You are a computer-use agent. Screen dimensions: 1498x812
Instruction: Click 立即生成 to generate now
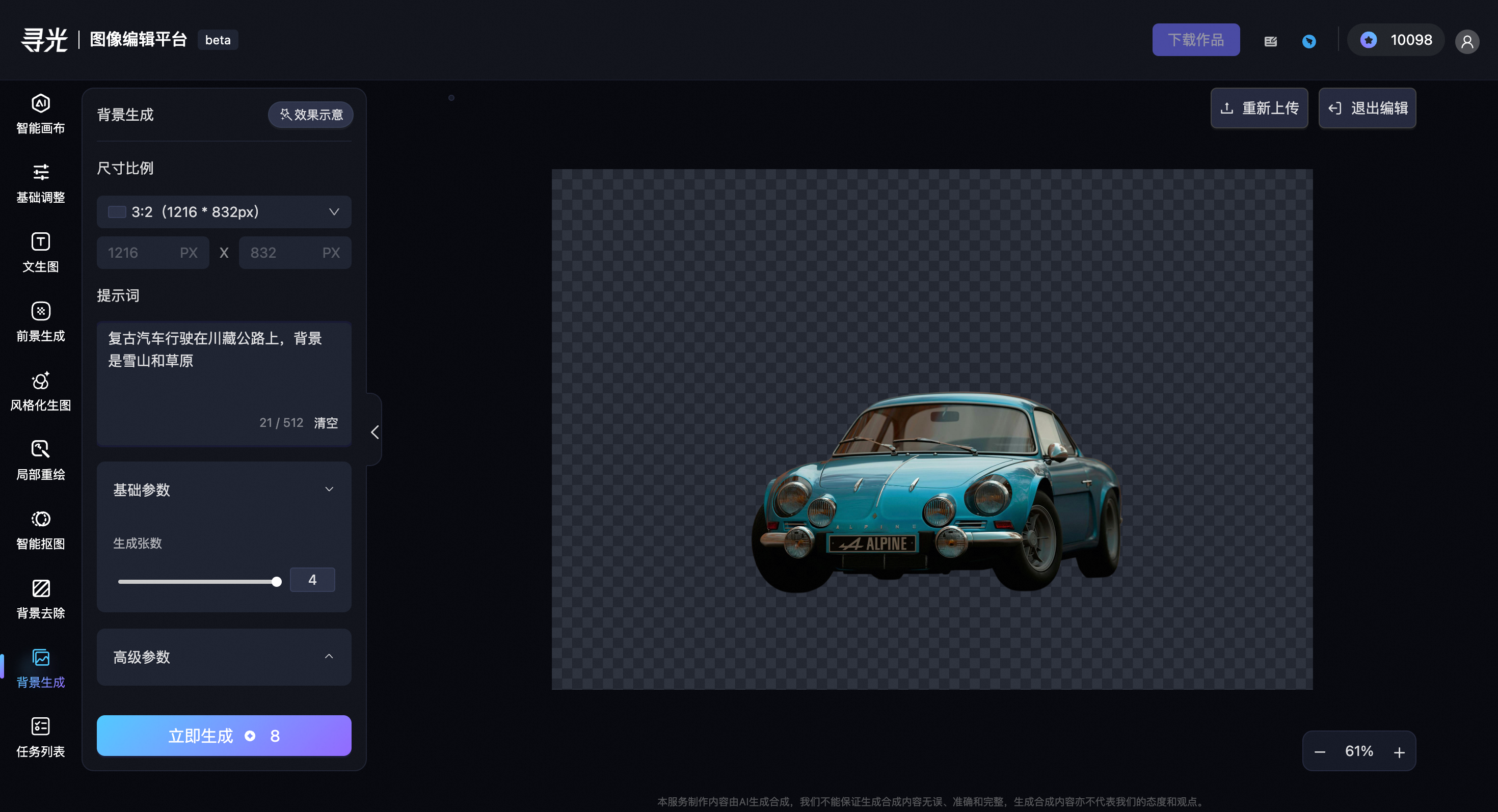224,735
